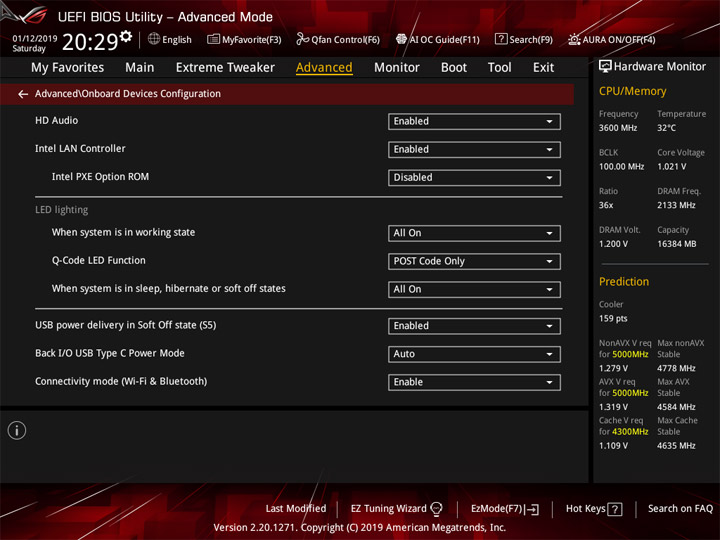This screenshot has width=720, height=540.
Task: Select the HD Audio setting label
Action: pos(56,120)
